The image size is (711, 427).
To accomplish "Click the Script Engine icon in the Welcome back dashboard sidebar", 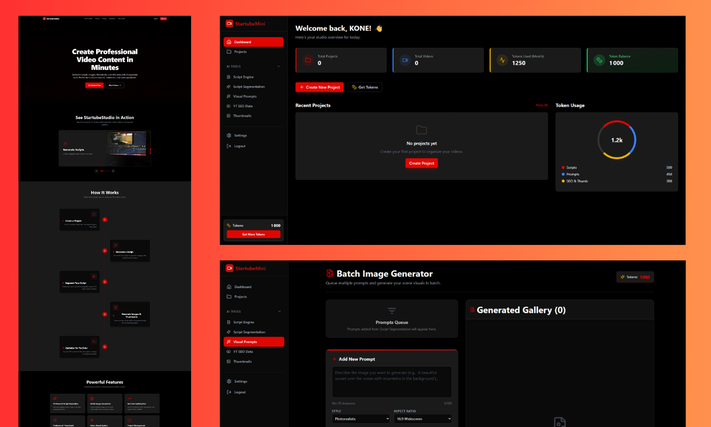I will tap(229, 77).
